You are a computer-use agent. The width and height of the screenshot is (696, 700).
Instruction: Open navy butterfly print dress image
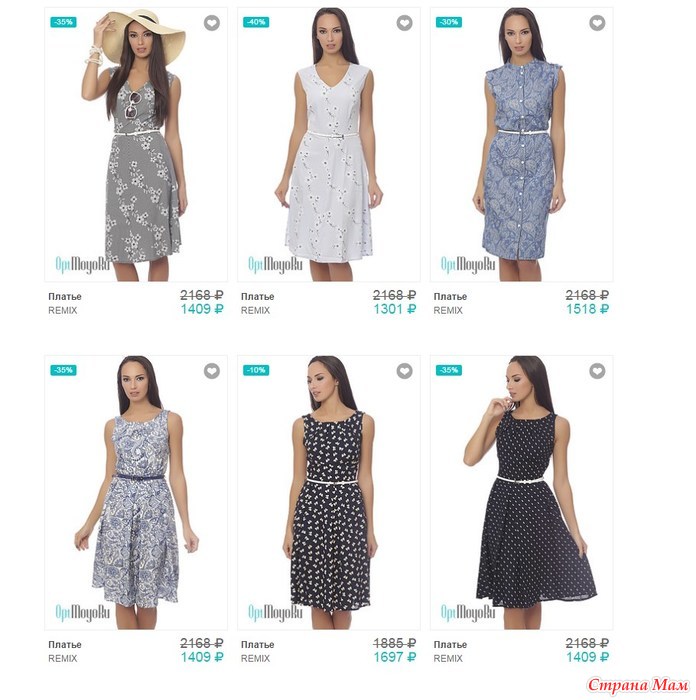(x=329, y=492)
